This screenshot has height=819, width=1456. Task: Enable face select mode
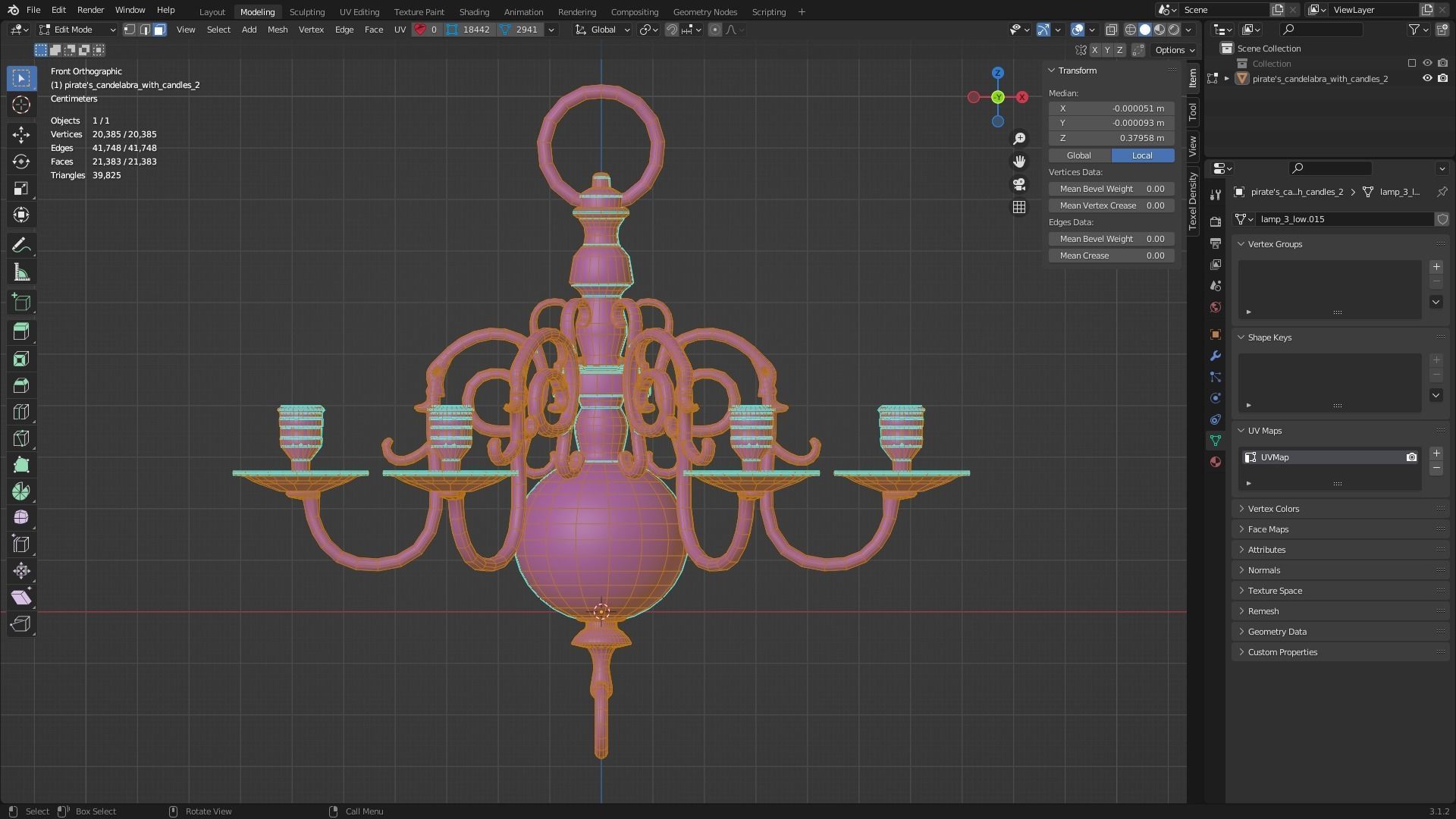pyautogui.click(x=159, y=30)
